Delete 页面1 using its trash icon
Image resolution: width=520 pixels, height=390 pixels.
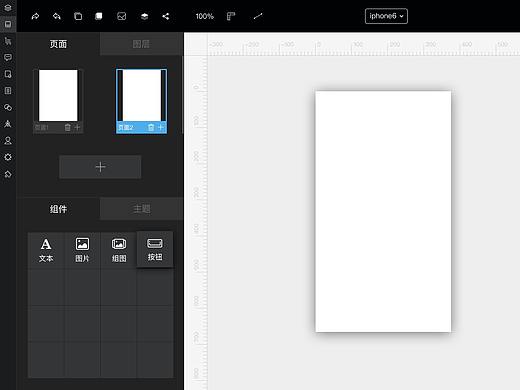68,127
